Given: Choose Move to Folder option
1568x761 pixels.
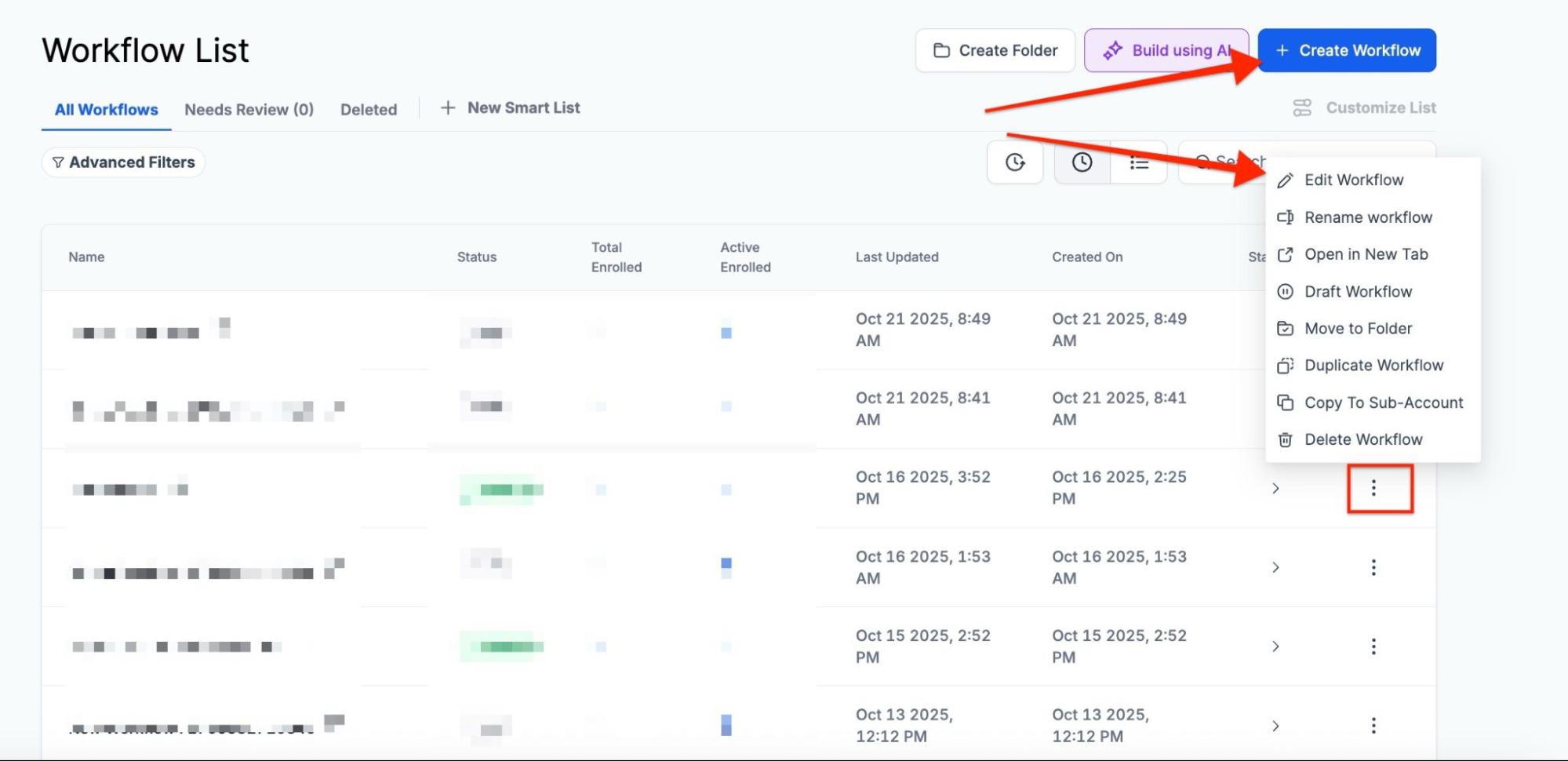Looking at the screenshot, I should [1357, 329].
